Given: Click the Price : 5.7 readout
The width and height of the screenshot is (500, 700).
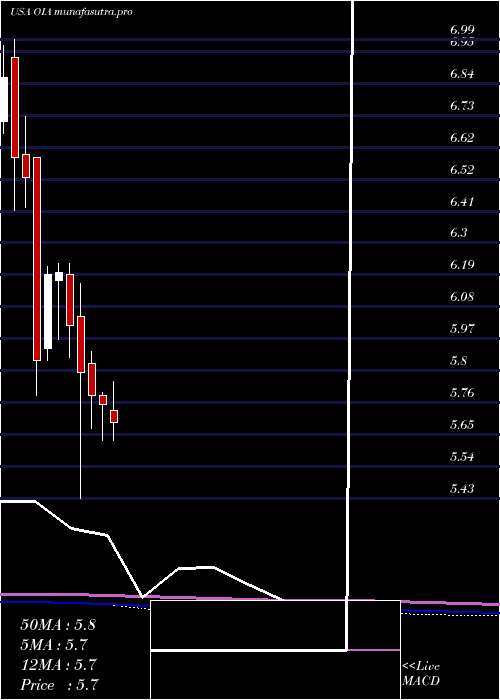Looking at the screenshot, I should (59, 685).
